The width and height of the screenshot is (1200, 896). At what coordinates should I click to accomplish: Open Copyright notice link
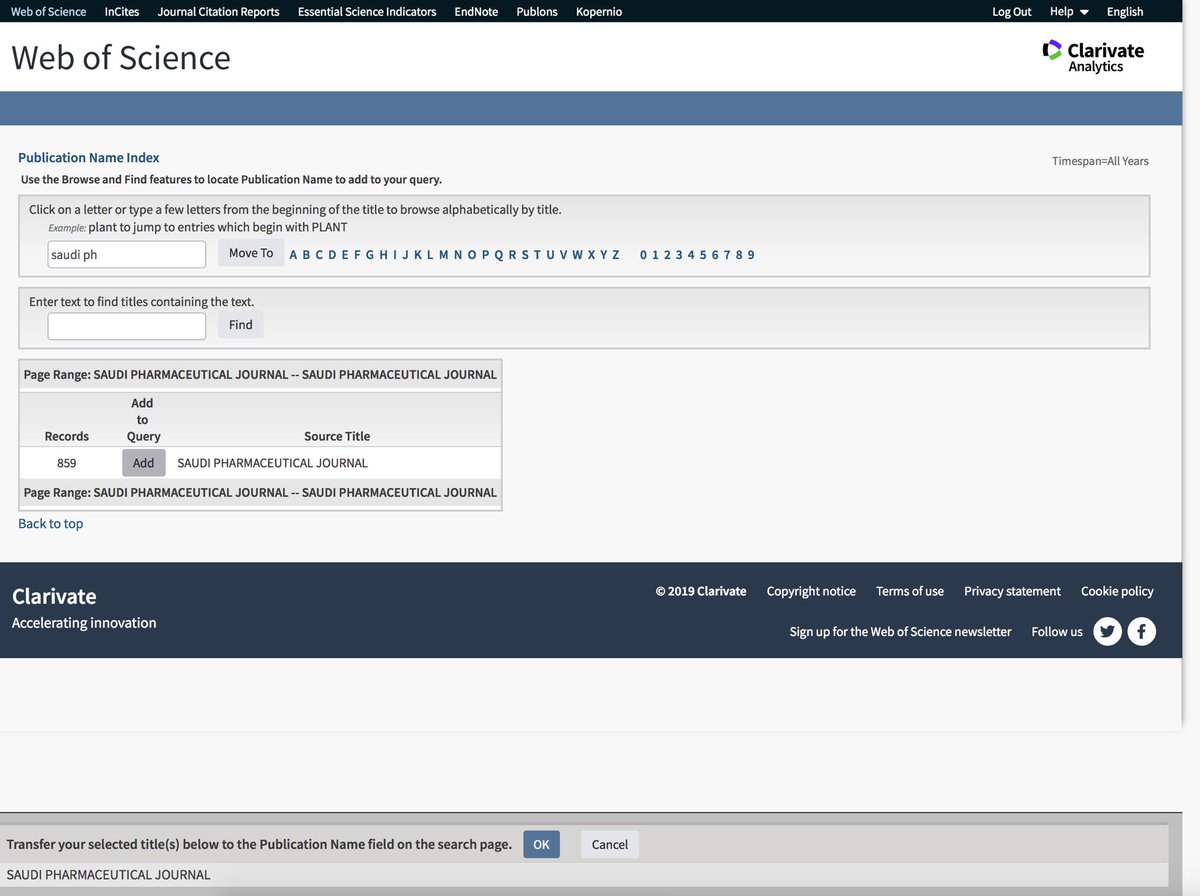(x=811, y=591)
